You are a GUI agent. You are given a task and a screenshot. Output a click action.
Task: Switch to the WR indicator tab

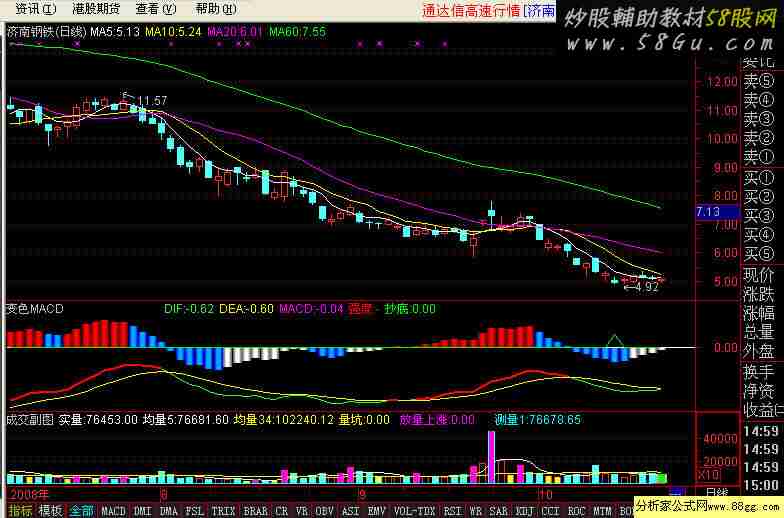click(x=476, y=511)
